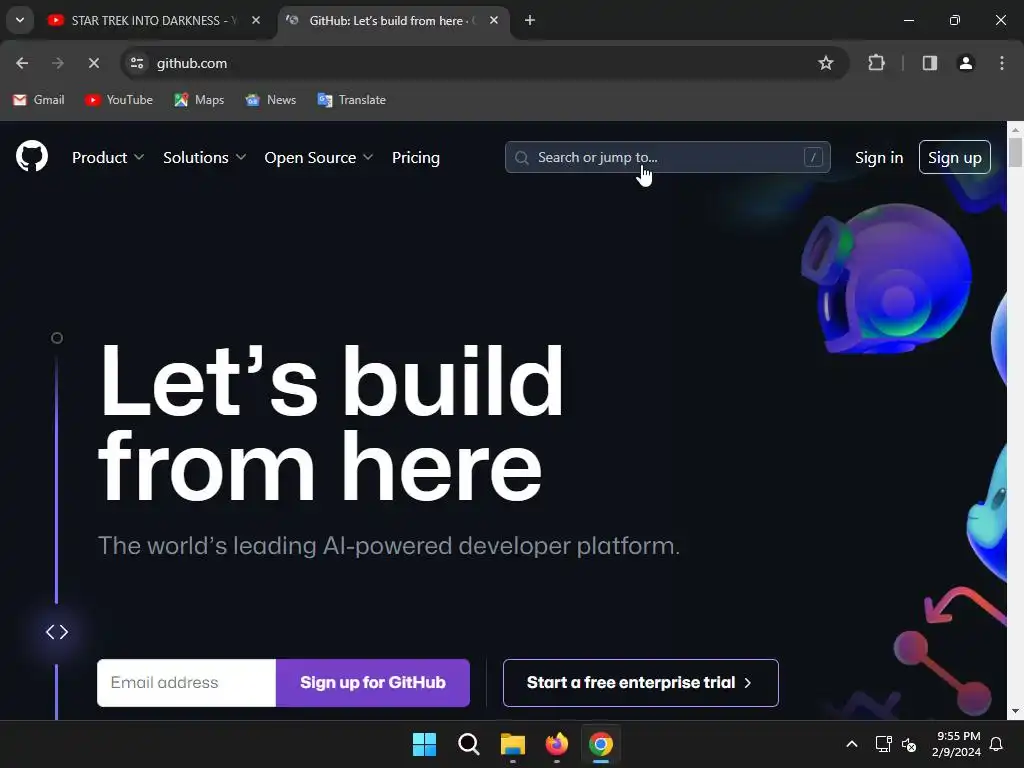Click Sign up for GitHub button
Image resolution: width=1024 pixels, height=768 pixels.
coord(373,682)
